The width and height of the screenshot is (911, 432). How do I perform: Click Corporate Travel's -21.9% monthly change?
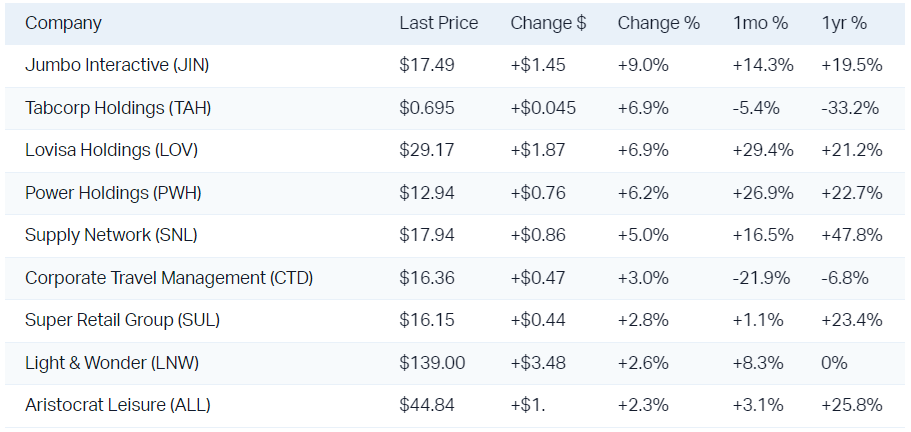(x=762, y=278)
